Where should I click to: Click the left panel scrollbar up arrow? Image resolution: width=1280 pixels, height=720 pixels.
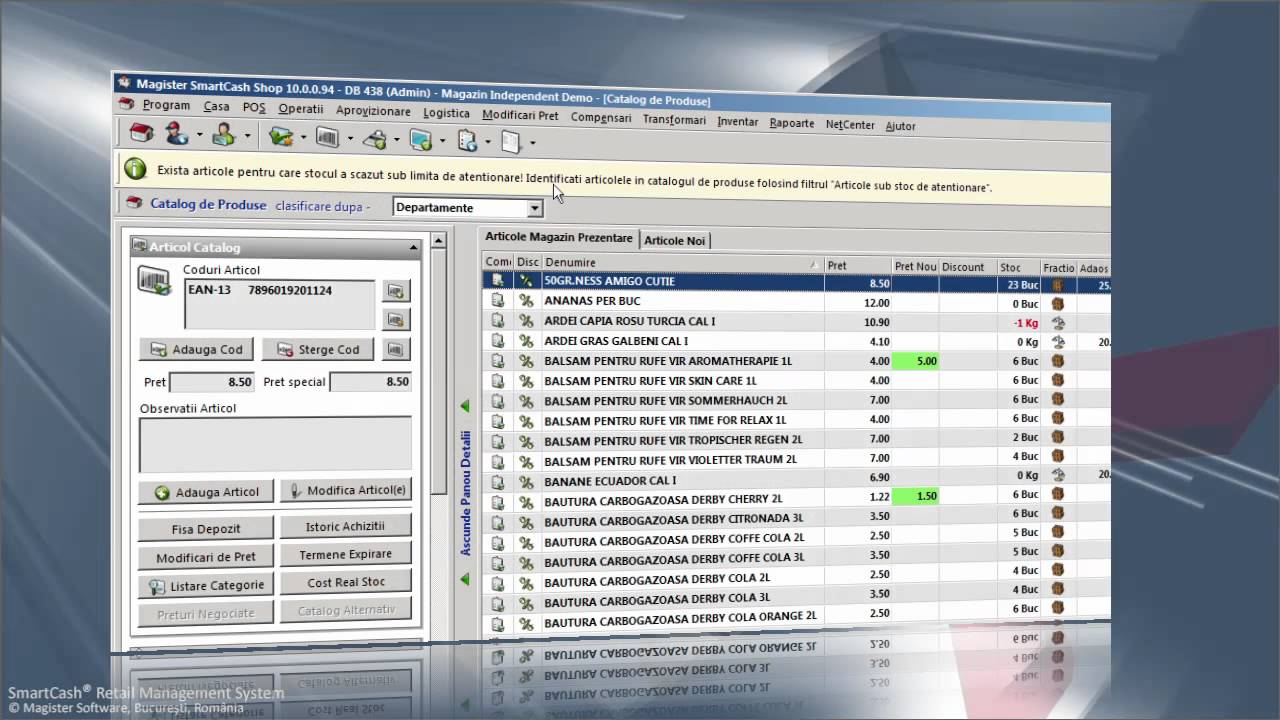[438, 241]
